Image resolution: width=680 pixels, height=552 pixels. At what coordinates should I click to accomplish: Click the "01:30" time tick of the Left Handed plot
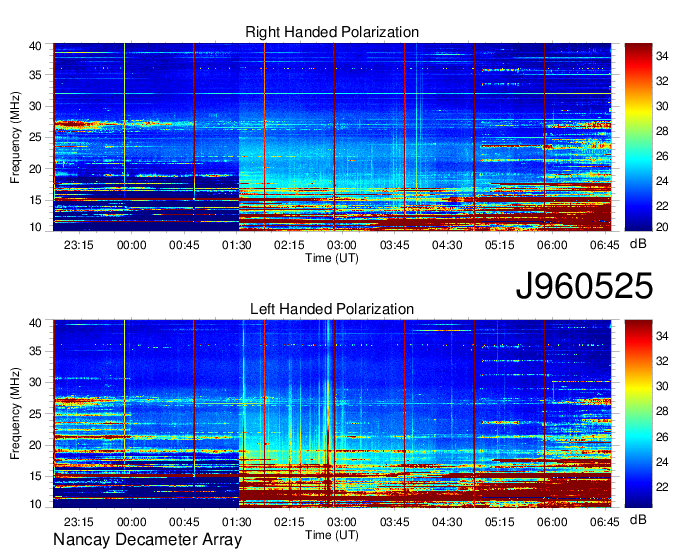pos(237,522)
